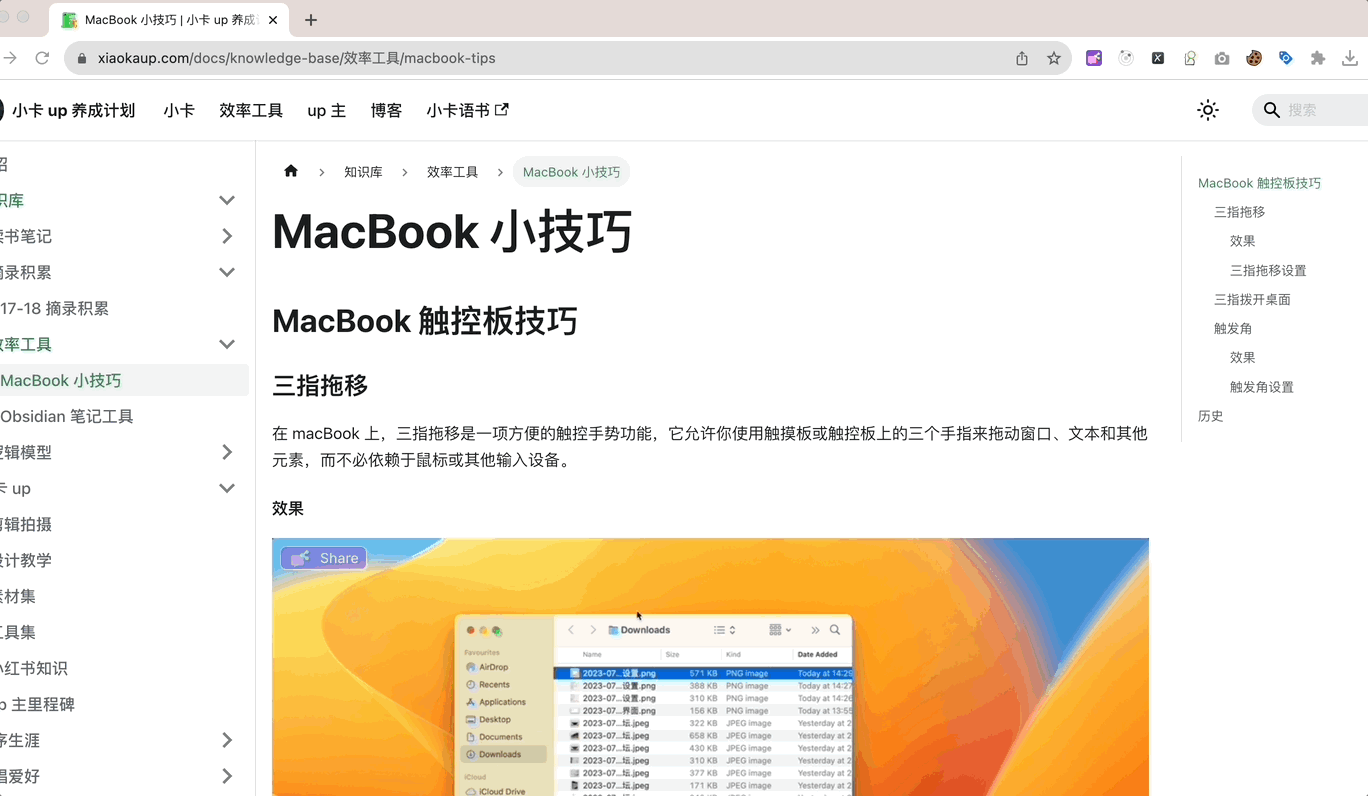Image resolution: width=1368 pixels, height=796 pixels.
Task: Expand the 爱好 category chevron
Action: [227, 776]
